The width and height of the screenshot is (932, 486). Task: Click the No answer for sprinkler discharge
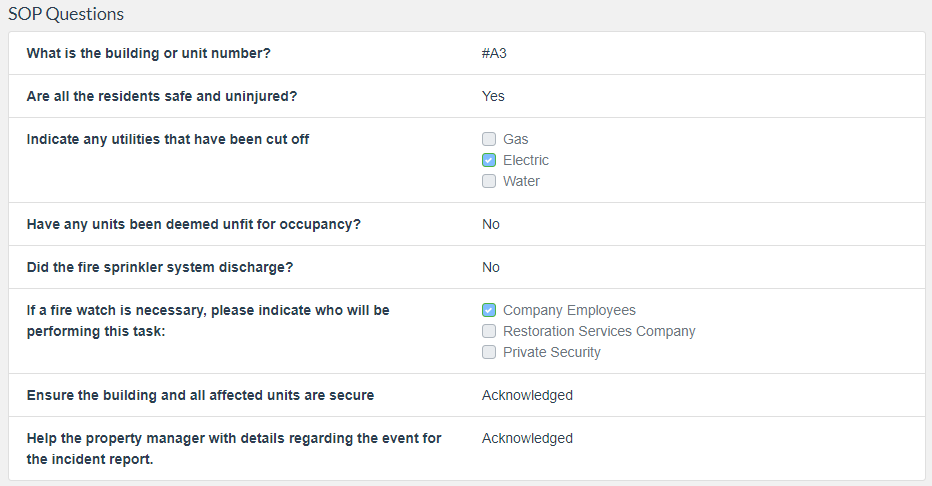tap(491, 267)
